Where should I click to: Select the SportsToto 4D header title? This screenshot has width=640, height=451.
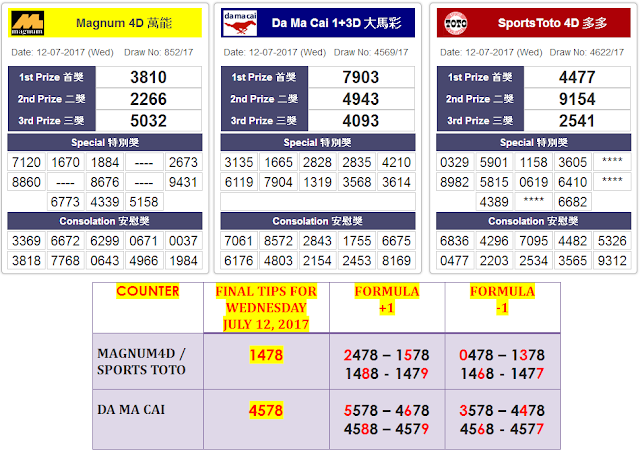coord(553,23)
